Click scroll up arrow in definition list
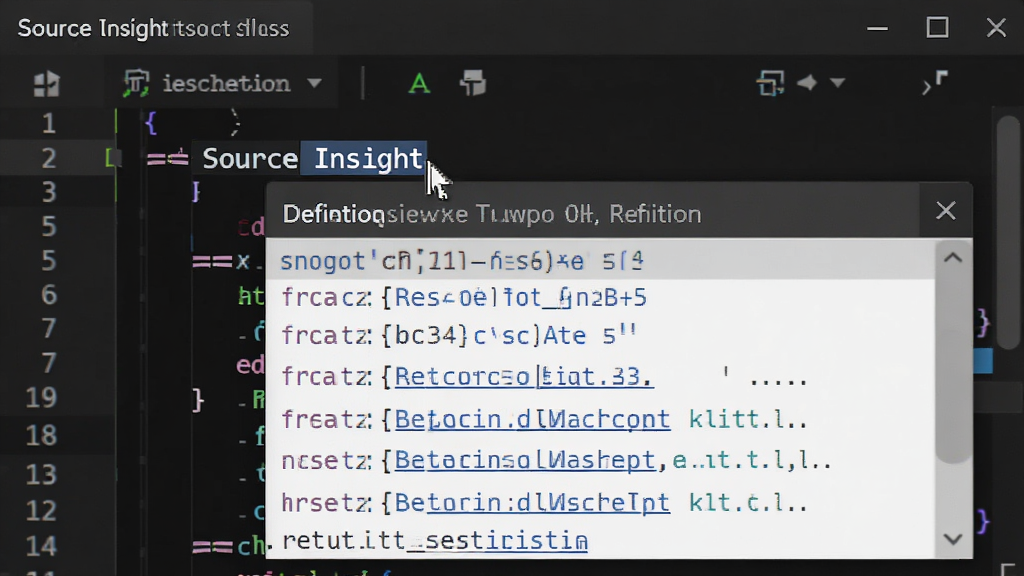Image resolution: width=1024 pixels, height=576 pixels. click(x=953, y=258)
